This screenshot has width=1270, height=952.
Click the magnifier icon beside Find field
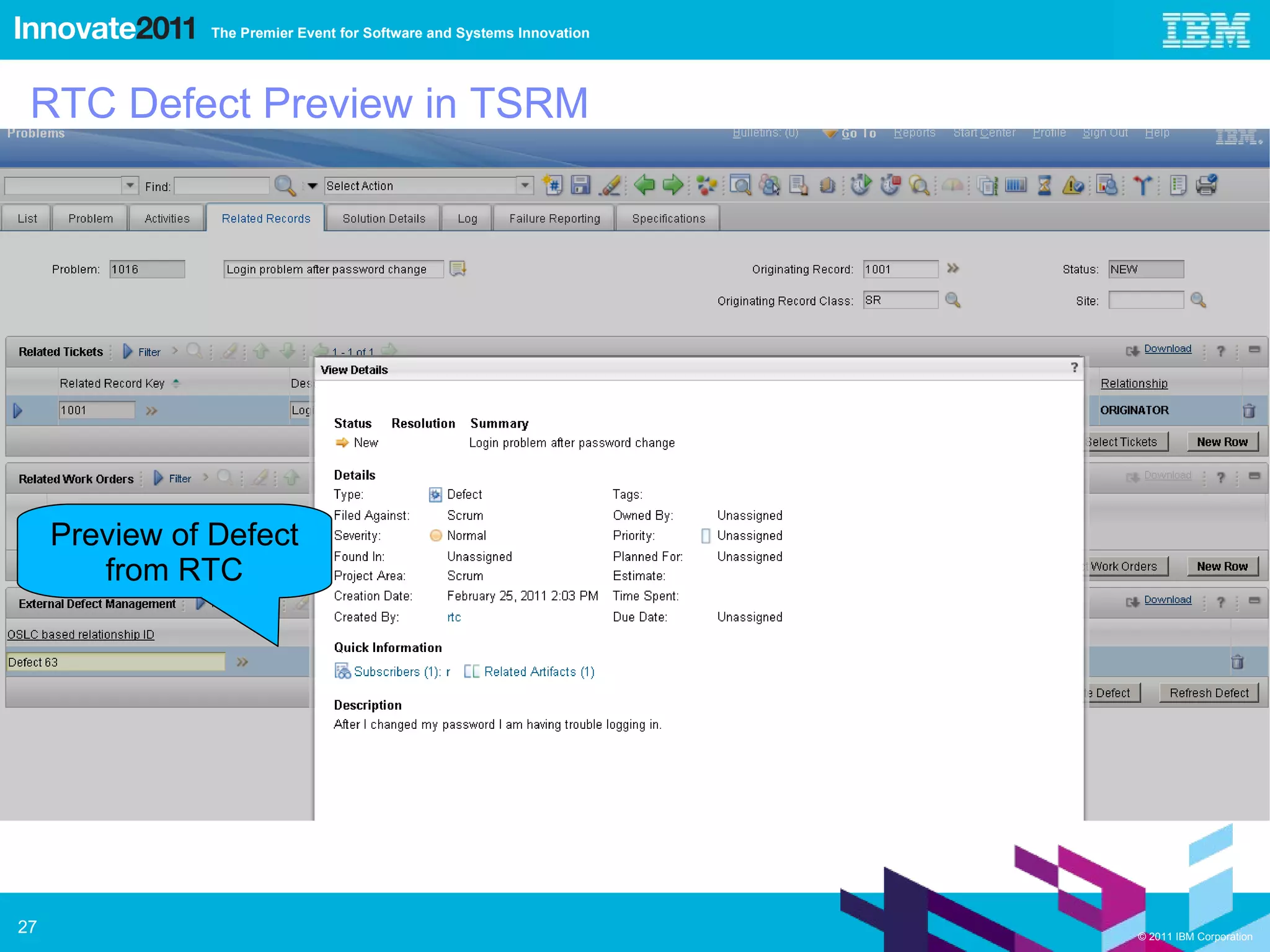point(285,185)
